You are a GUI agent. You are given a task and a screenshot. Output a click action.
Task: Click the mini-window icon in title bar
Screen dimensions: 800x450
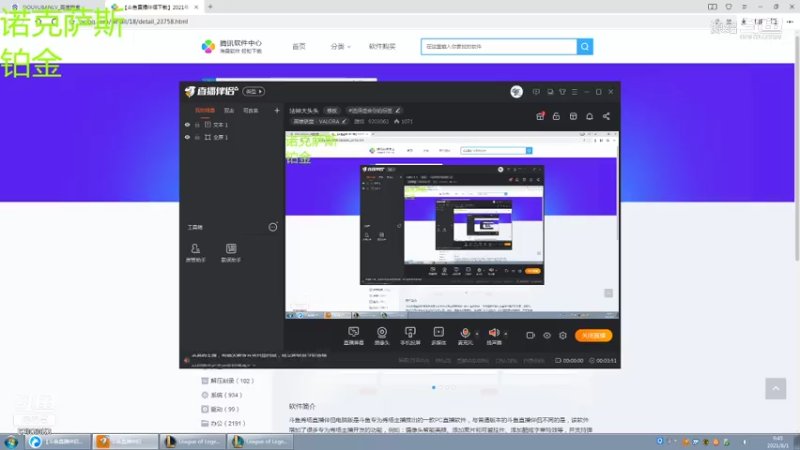550,92
